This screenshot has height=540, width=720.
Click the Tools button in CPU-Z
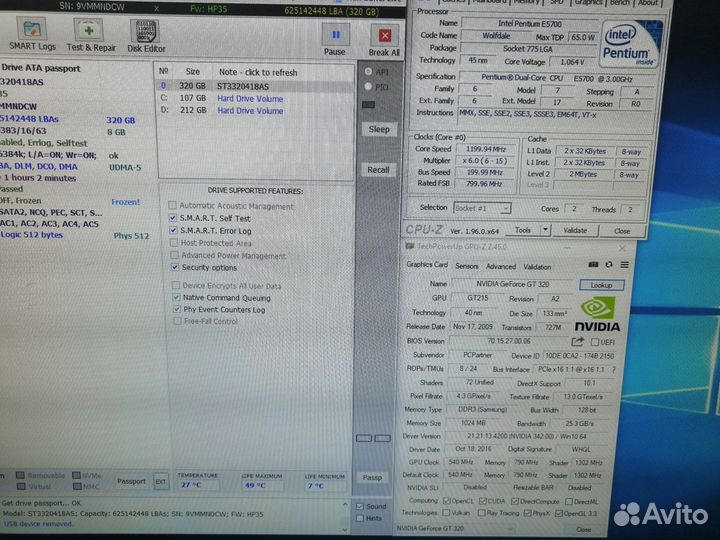(523, 230)
